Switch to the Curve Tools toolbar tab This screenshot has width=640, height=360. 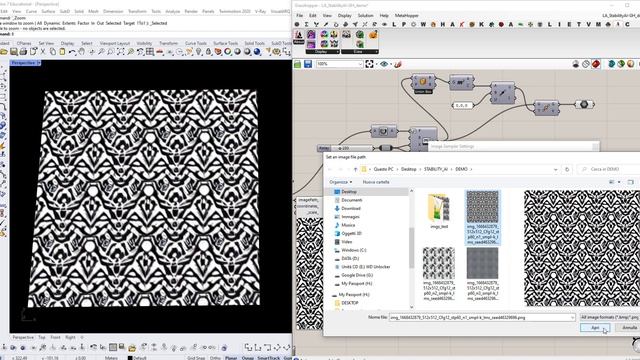coord(196,43)
